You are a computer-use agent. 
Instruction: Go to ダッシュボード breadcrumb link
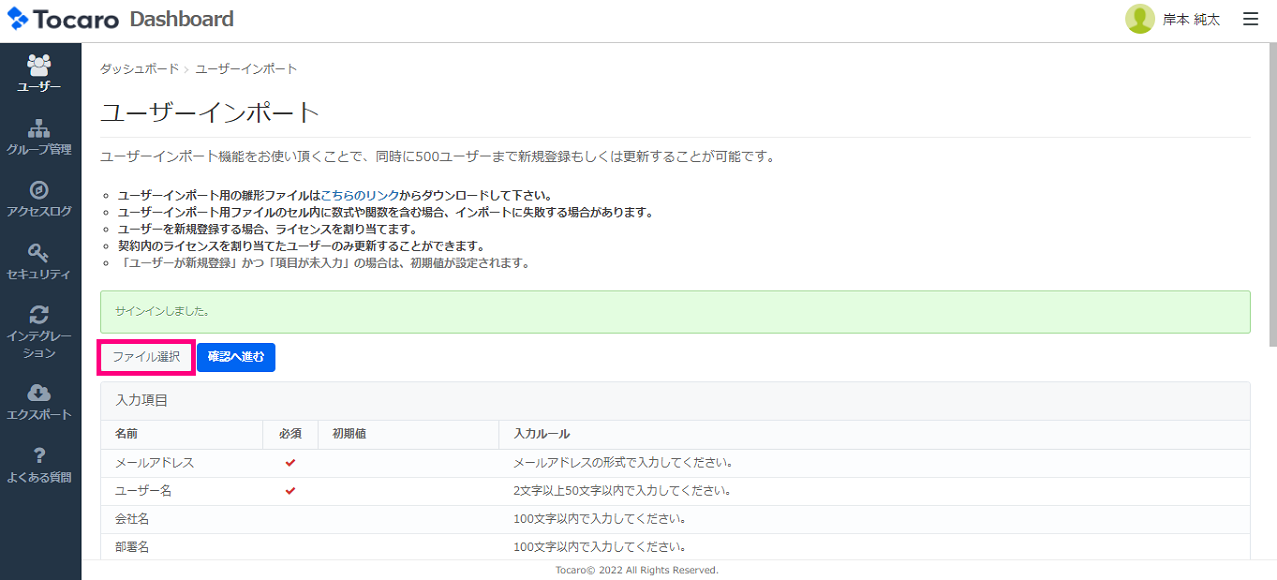click(139, 69)
